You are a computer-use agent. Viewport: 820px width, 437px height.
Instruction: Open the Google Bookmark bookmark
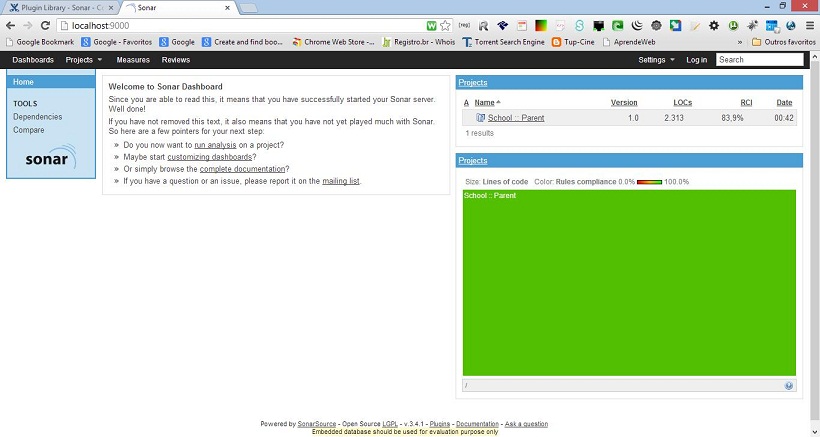tap(39, 42)
